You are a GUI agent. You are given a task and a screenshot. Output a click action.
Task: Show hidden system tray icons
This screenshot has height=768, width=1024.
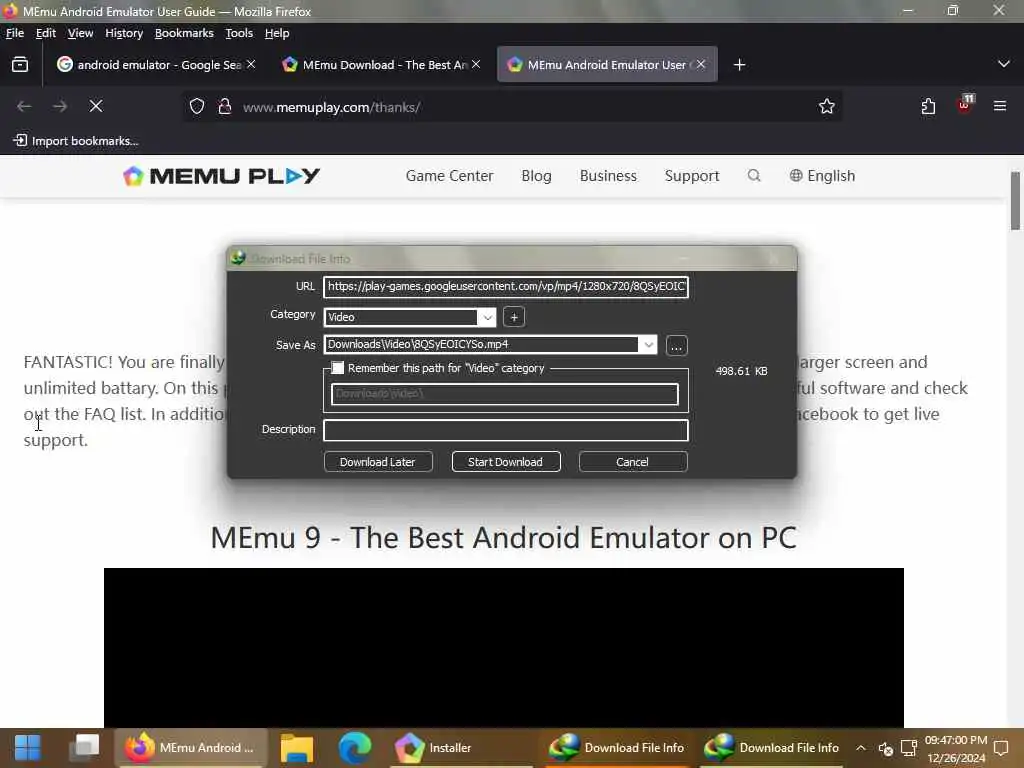861,748
